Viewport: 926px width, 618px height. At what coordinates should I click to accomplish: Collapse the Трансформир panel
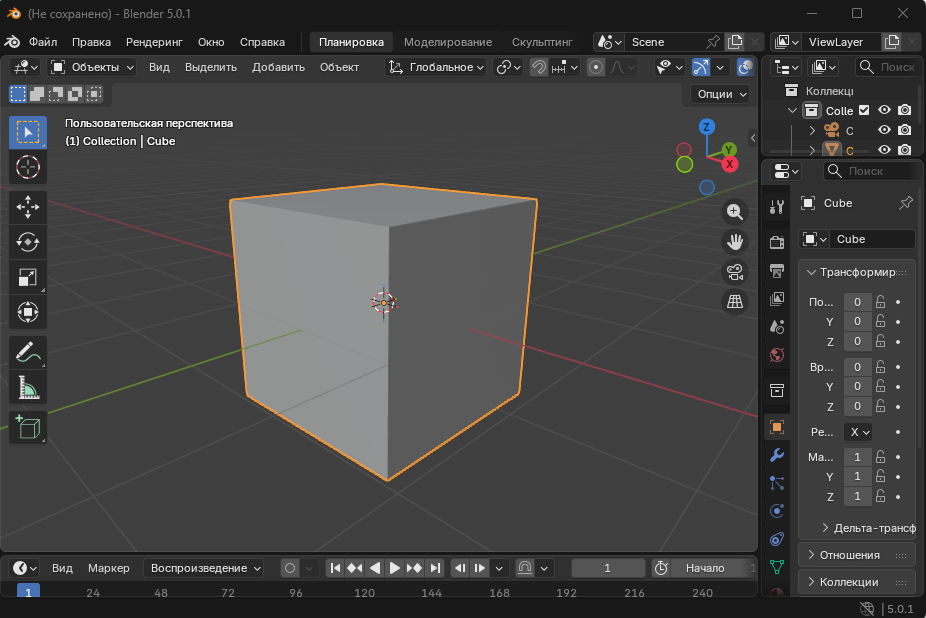click(x=856, y=272)
